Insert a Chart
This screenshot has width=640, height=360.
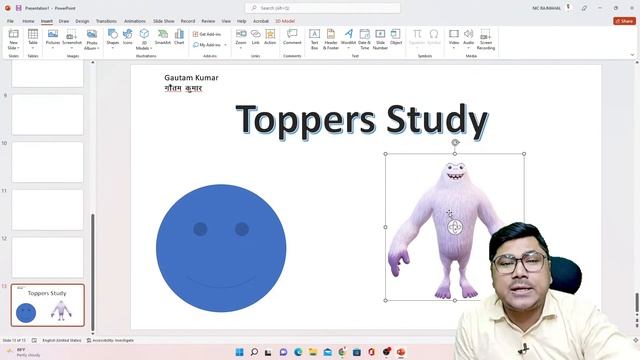pyautogui.click(x=179, y=37)
